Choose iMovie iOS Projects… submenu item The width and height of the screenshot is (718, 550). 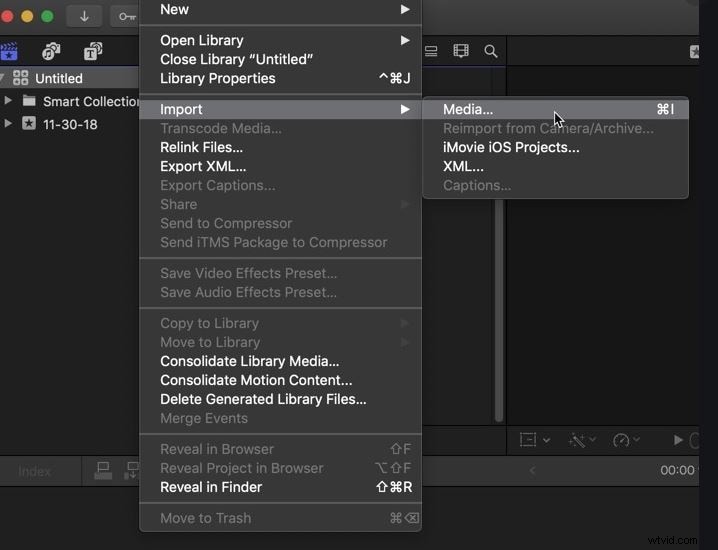click(555, 147)
